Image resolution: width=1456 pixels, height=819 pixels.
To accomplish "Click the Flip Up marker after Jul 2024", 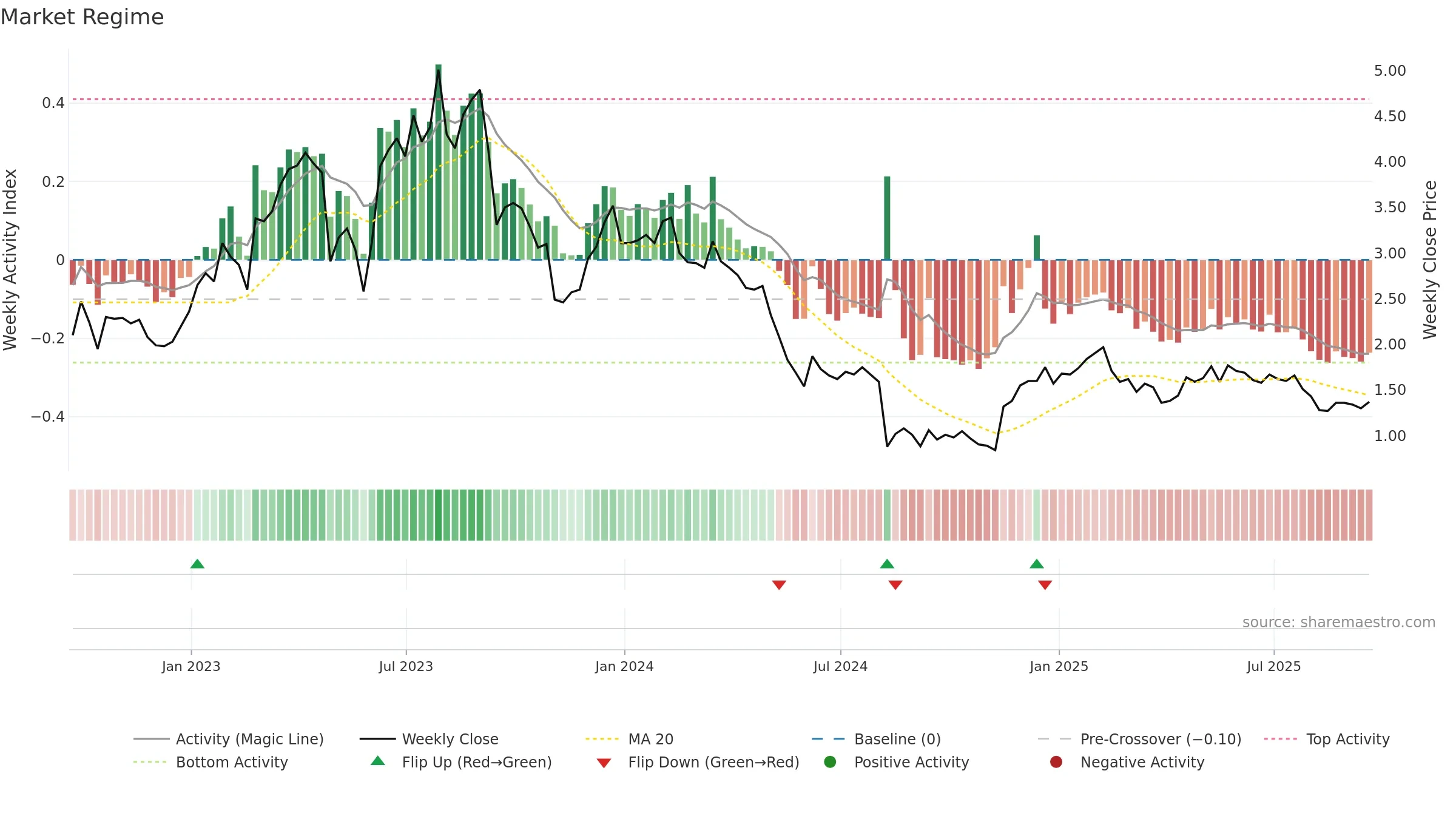I will pyautogui.click(x=887, y=564).
